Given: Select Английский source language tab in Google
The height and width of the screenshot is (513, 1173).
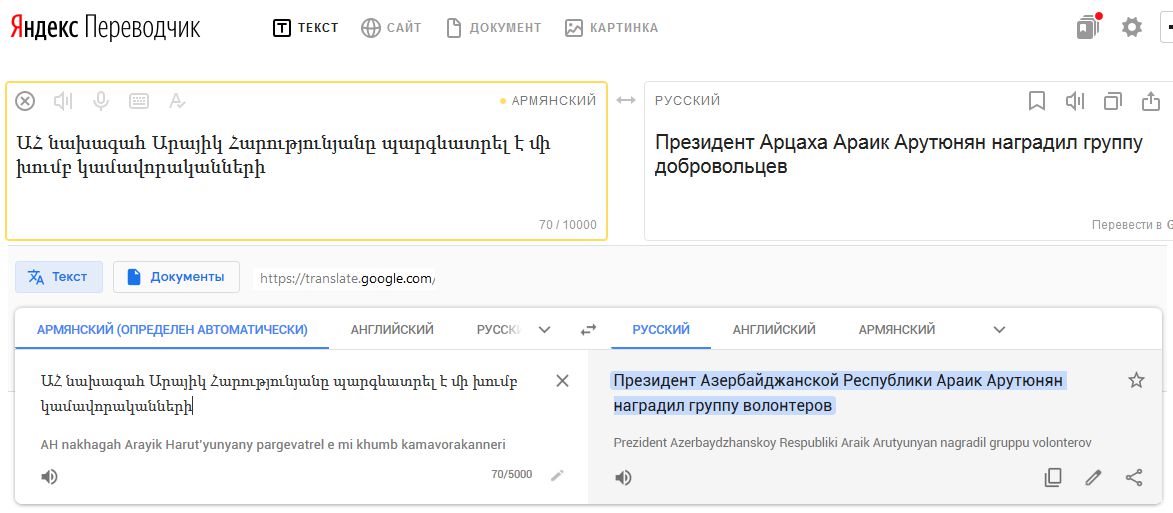Looking at the screenshot, I should pyautogui.click(x=392, y=330).
